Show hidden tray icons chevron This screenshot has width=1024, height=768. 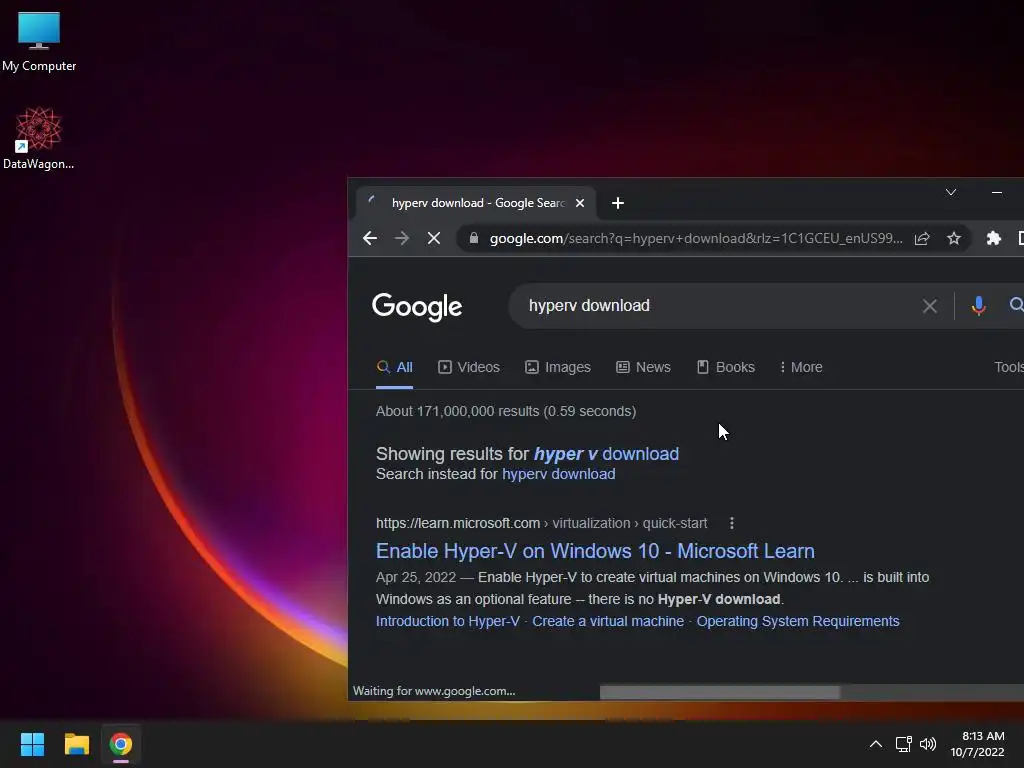pos(876,744)
